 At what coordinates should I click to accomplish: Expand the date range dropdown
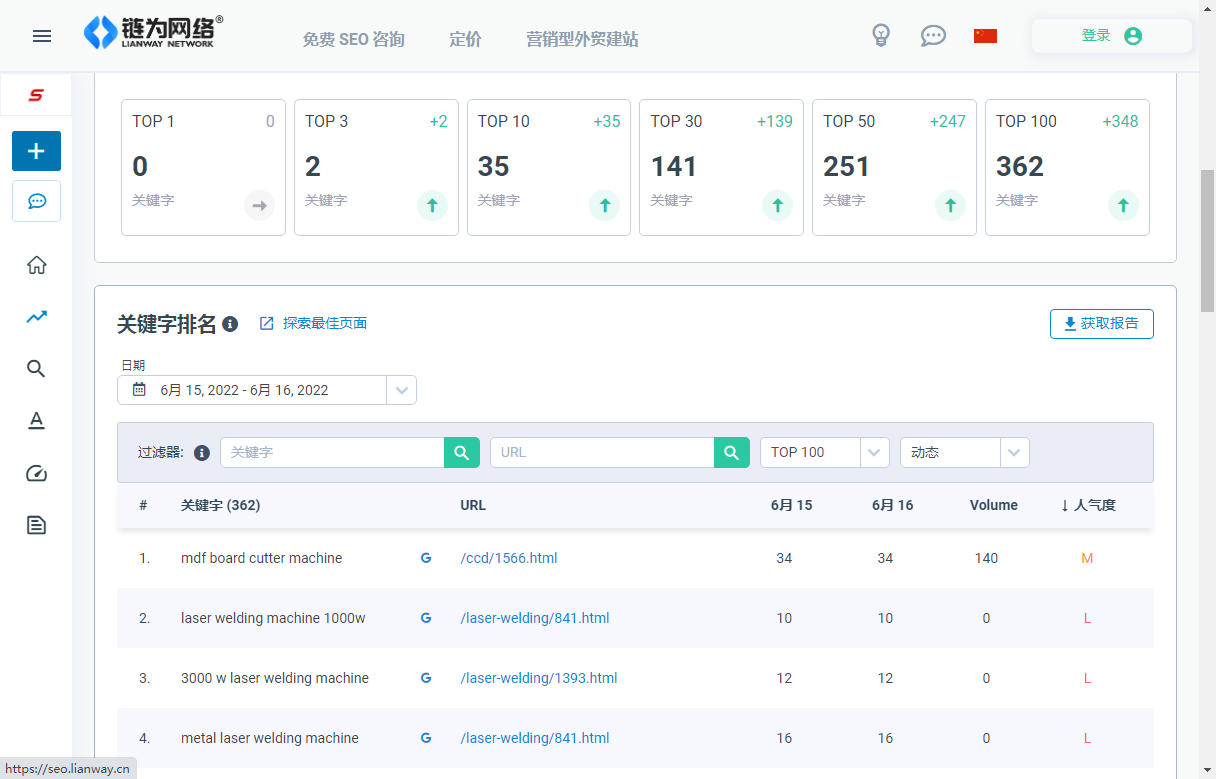tap(401, 390)
